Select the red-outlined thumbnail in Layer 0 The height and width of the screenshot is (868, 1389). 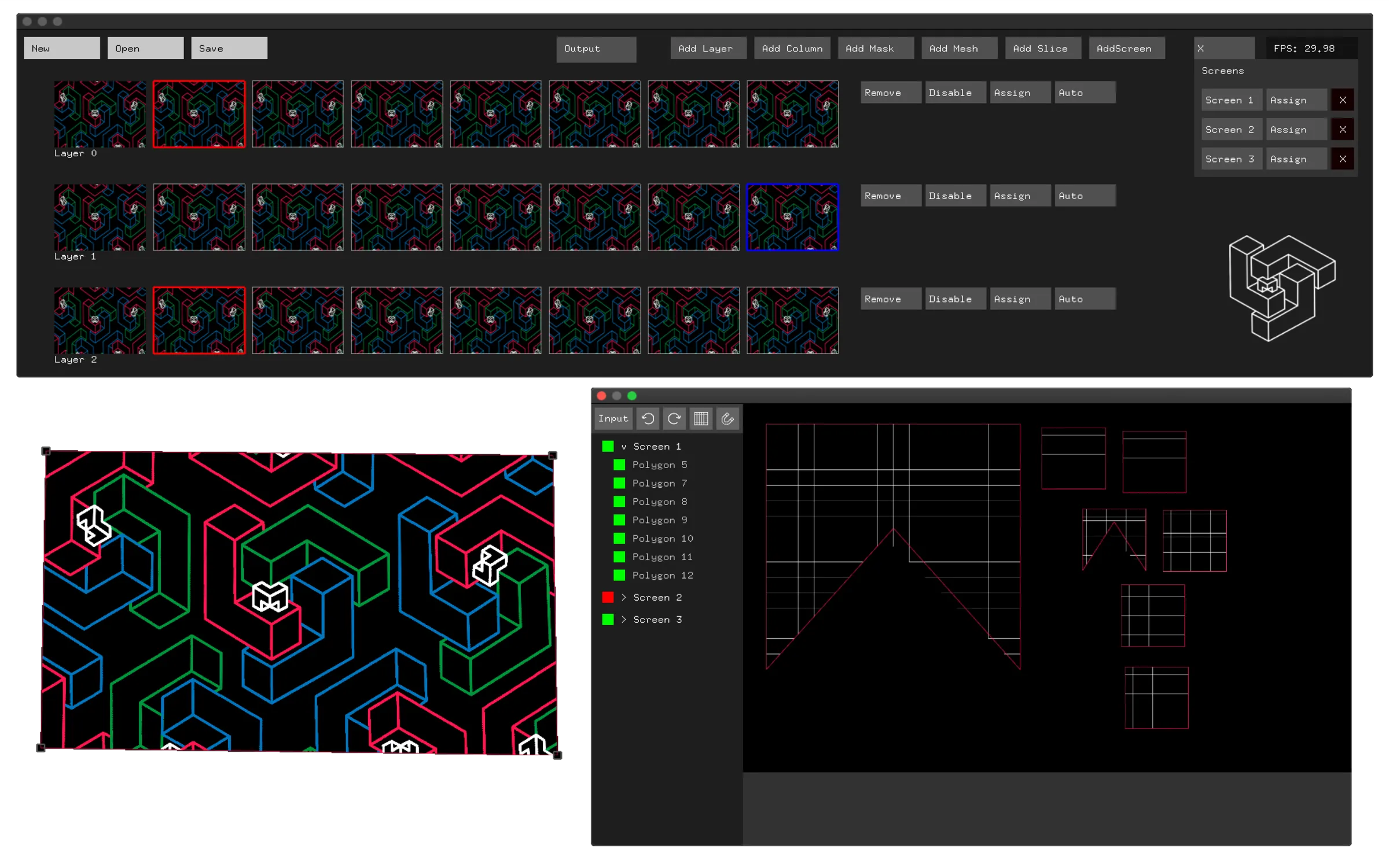199,114
